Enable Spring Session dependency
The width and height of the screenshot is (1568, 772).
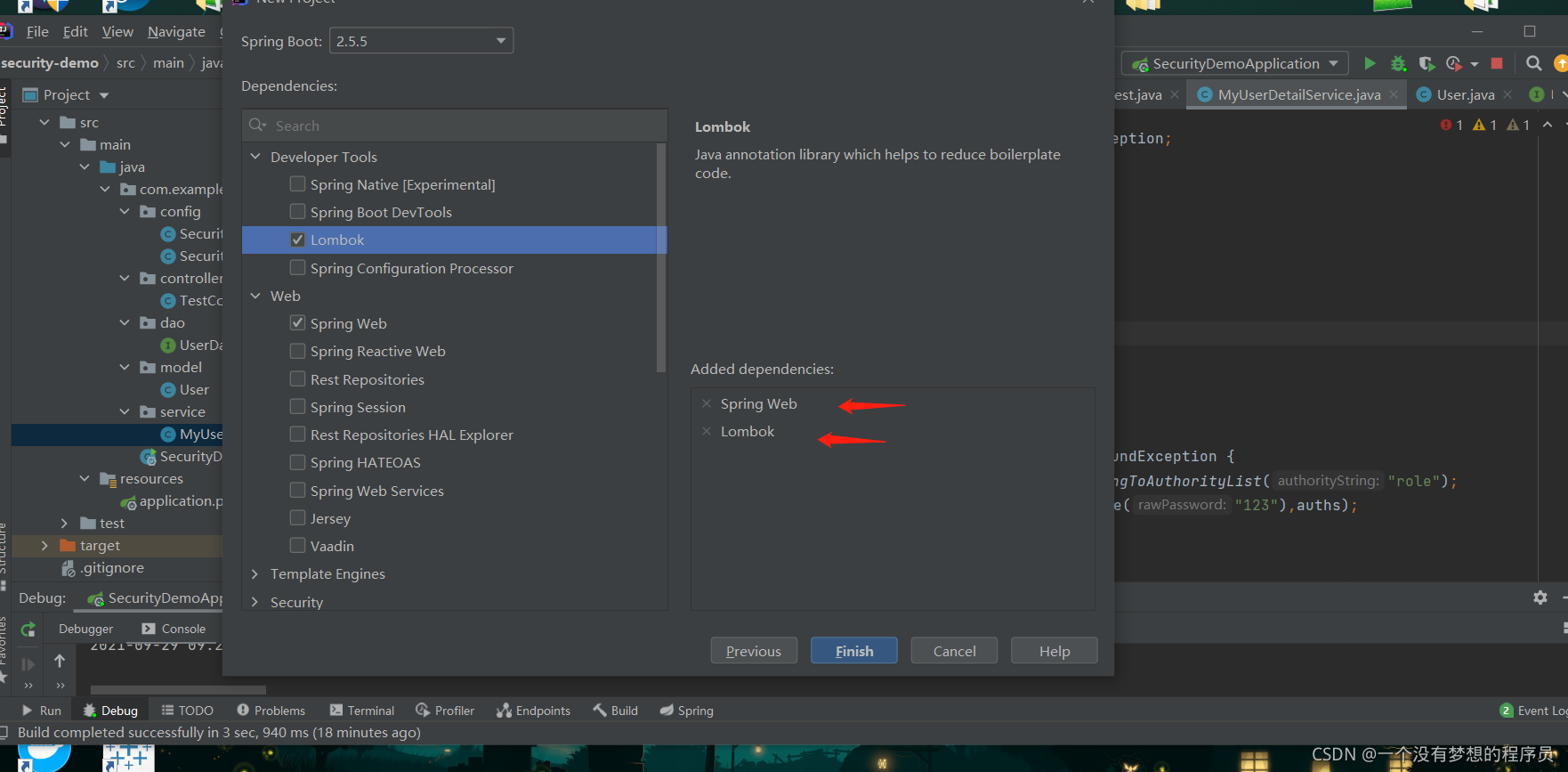[297, 406]
